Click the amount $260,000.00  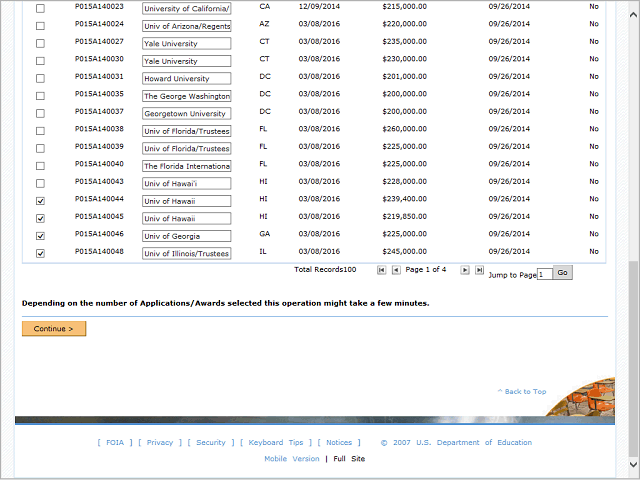[x=404, y=129]
